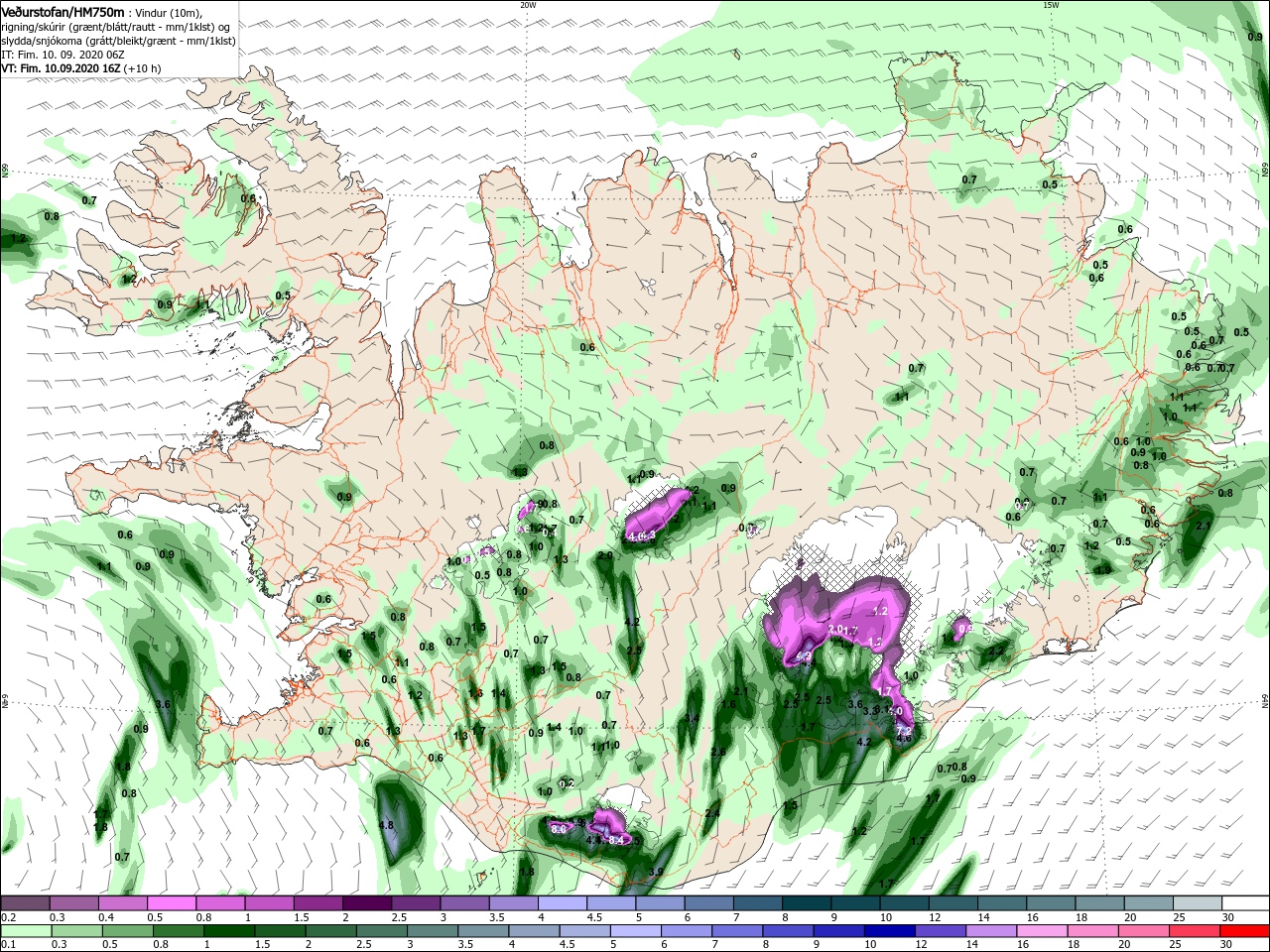This screenshot has width=1270, height=952.
Task: Select the white swatch labeled 30 in upper legend
Action: 1244,903
